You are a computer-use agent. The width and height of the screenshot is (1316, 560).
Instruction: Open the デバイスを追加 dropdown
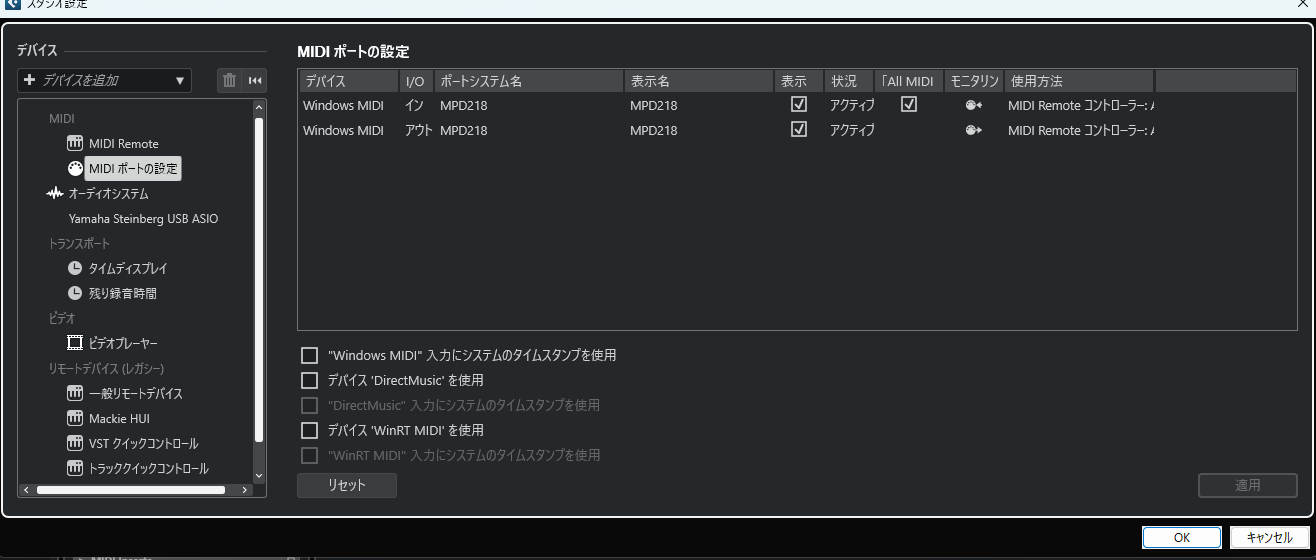click(104, 81)
